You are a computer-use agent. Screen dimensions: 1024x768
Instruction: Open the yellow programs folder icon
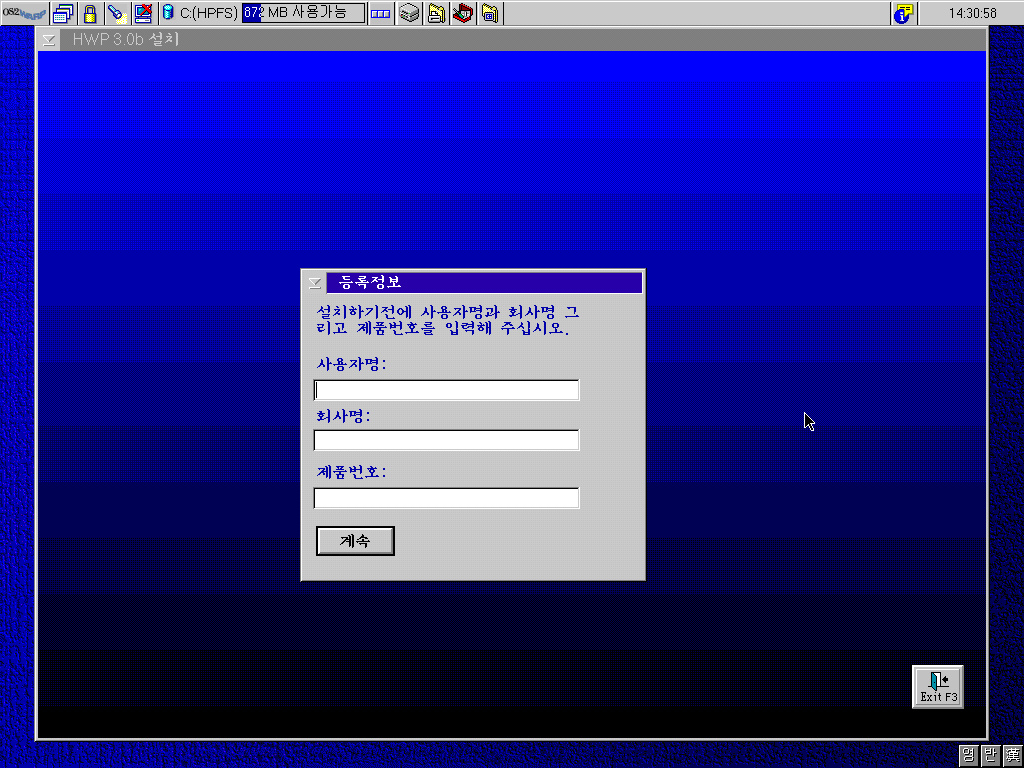click(x=490, y=13)
